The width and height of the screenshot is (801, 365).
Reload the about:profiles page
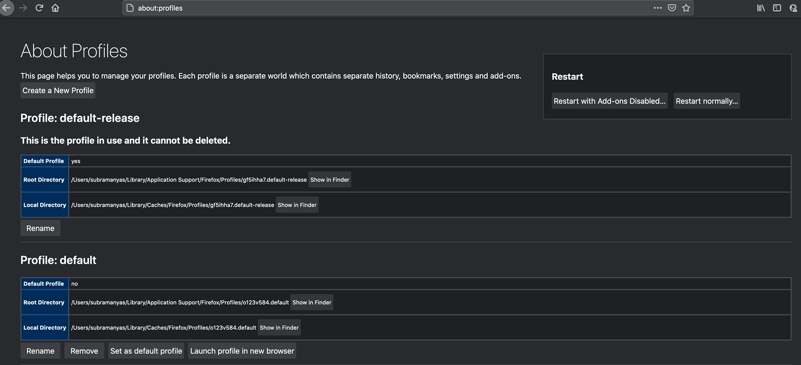[x=39, y=8]
